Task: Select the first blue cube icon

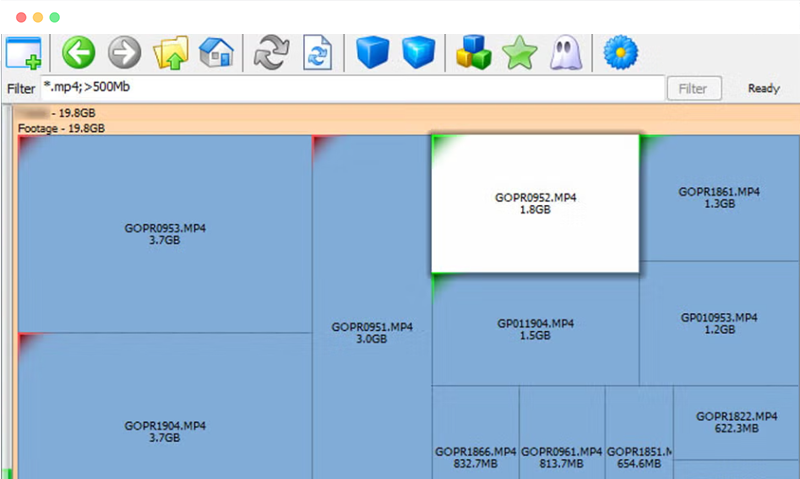Action: 372,52
